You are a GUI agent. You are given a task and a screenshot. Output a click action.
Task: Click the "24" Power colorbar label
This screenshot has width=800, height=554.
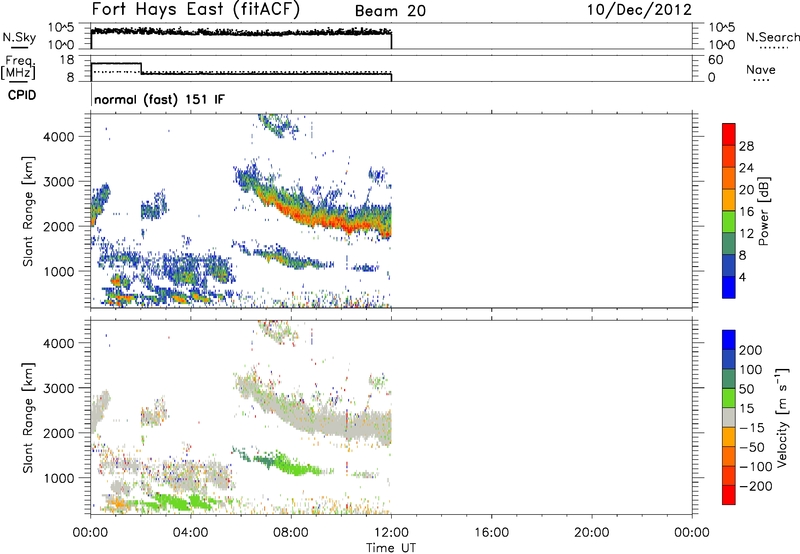point(746,168)
